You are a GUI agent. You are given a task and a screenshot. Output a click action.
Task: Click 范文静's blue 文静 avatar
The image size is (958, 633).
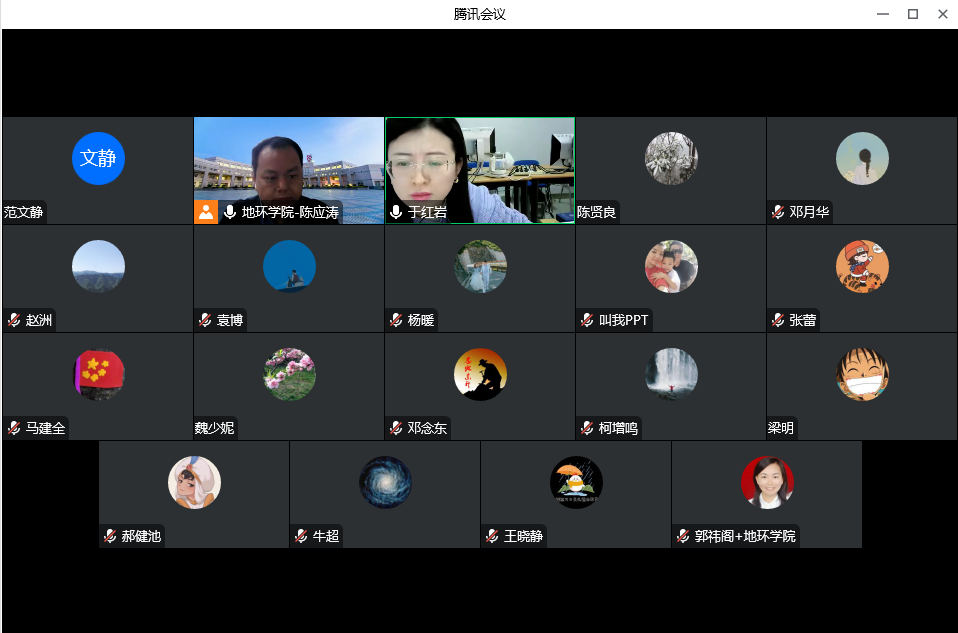click(x=98, y=158)
